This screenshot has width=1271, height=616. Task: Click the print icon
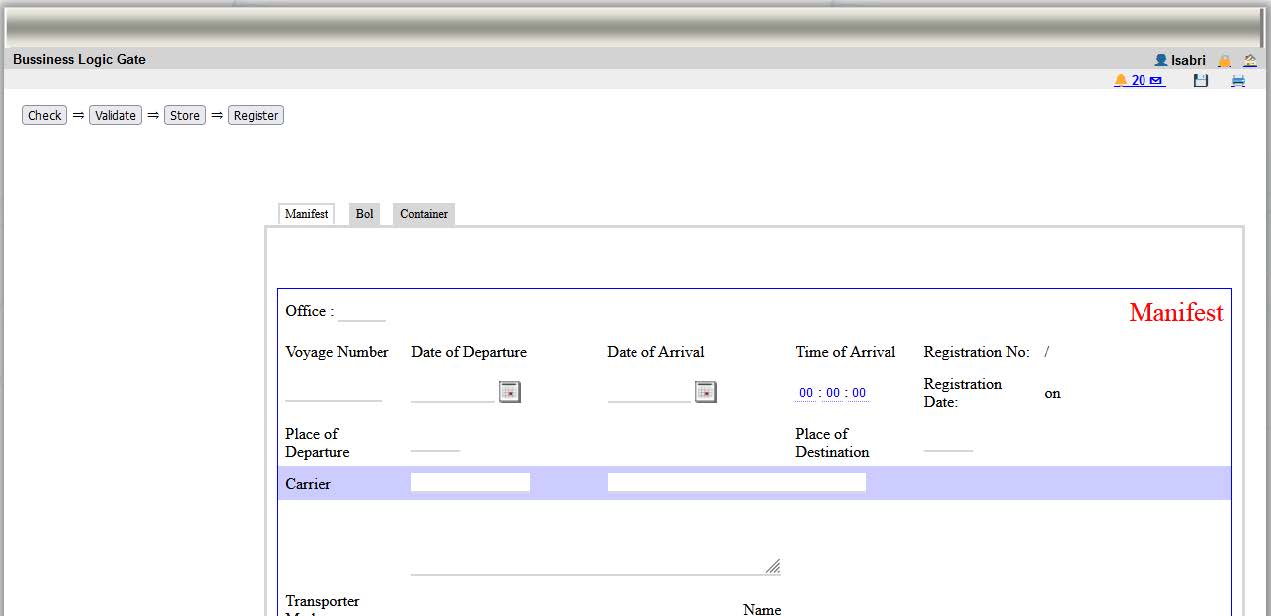[x=1238, y=81]
